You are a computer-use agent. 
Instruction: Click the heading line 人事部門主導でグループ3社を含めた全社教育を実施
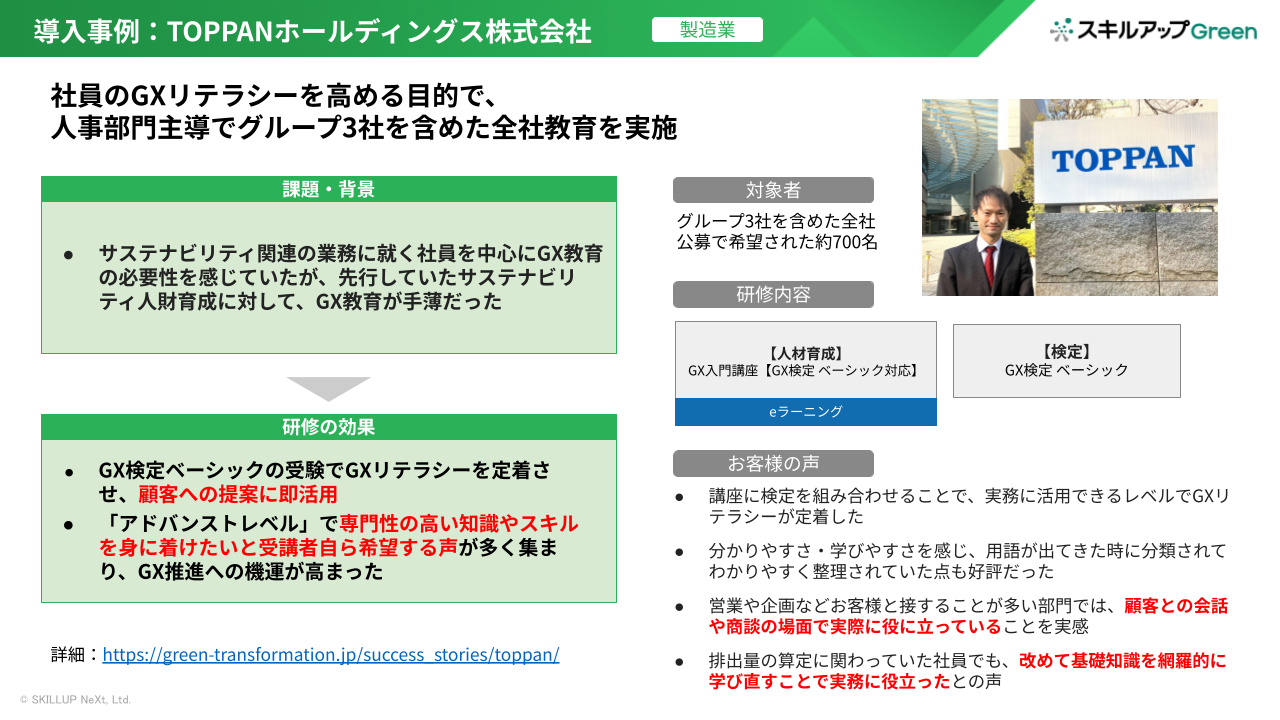[364, 128]
